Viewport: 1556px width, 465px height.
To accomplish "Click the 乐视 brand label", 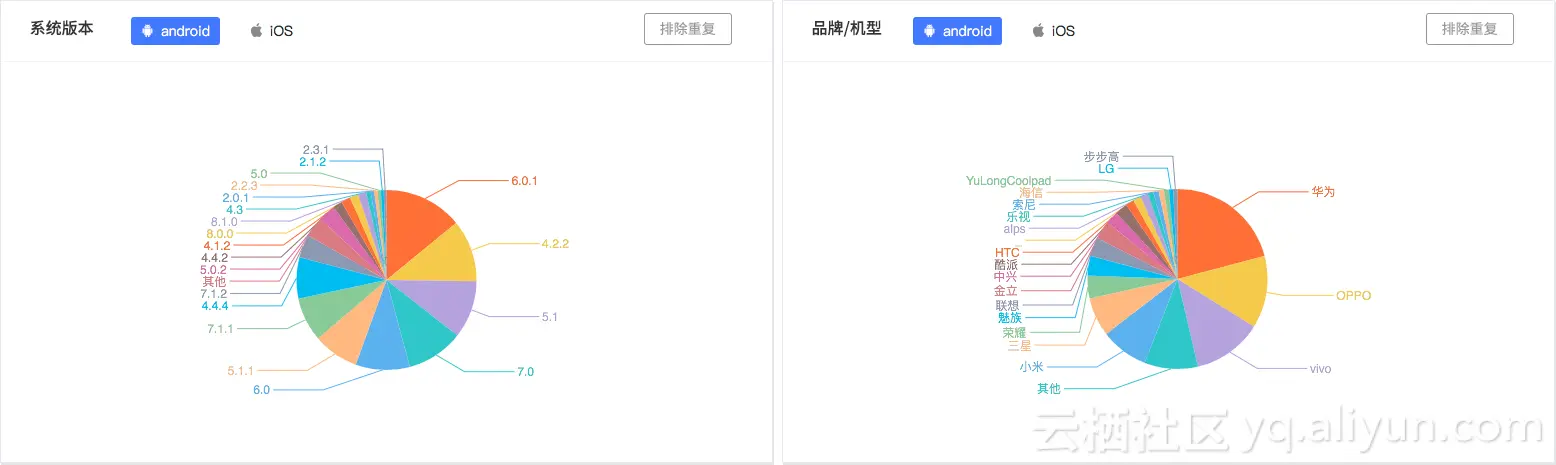I will pyautogui.click(x=1018, y=216).
